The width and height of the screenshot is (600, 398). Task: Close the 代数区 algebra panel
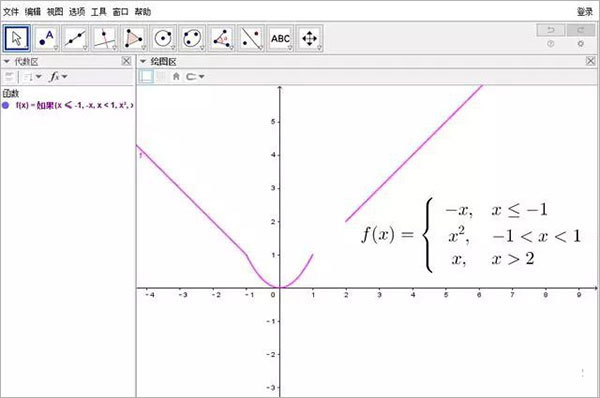coord(126,61)
